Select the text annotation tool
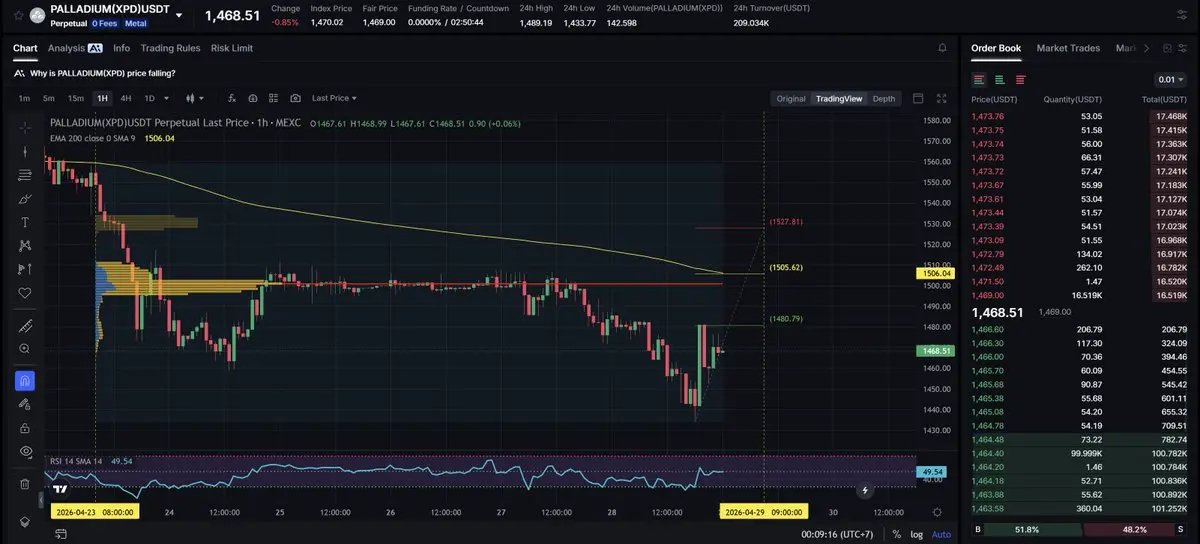 pyautogui.click(x=25, y=222)
